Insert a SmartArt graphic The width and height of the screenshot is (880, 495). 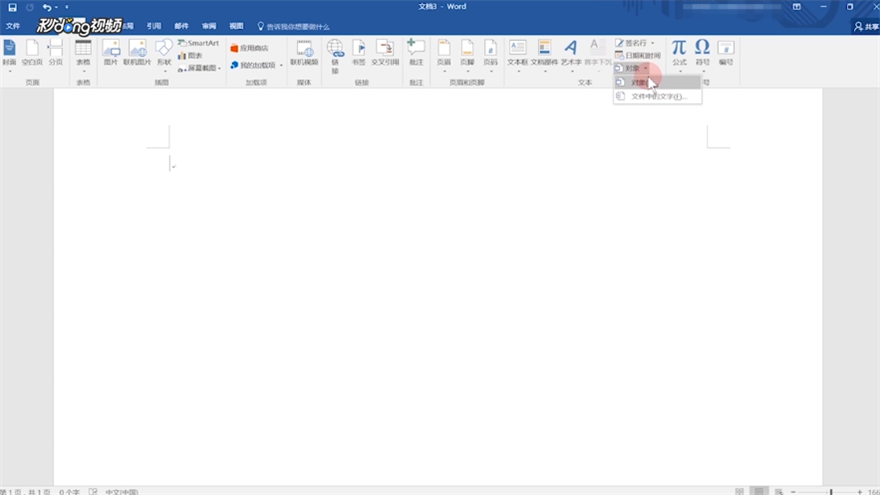pos(199,43)
